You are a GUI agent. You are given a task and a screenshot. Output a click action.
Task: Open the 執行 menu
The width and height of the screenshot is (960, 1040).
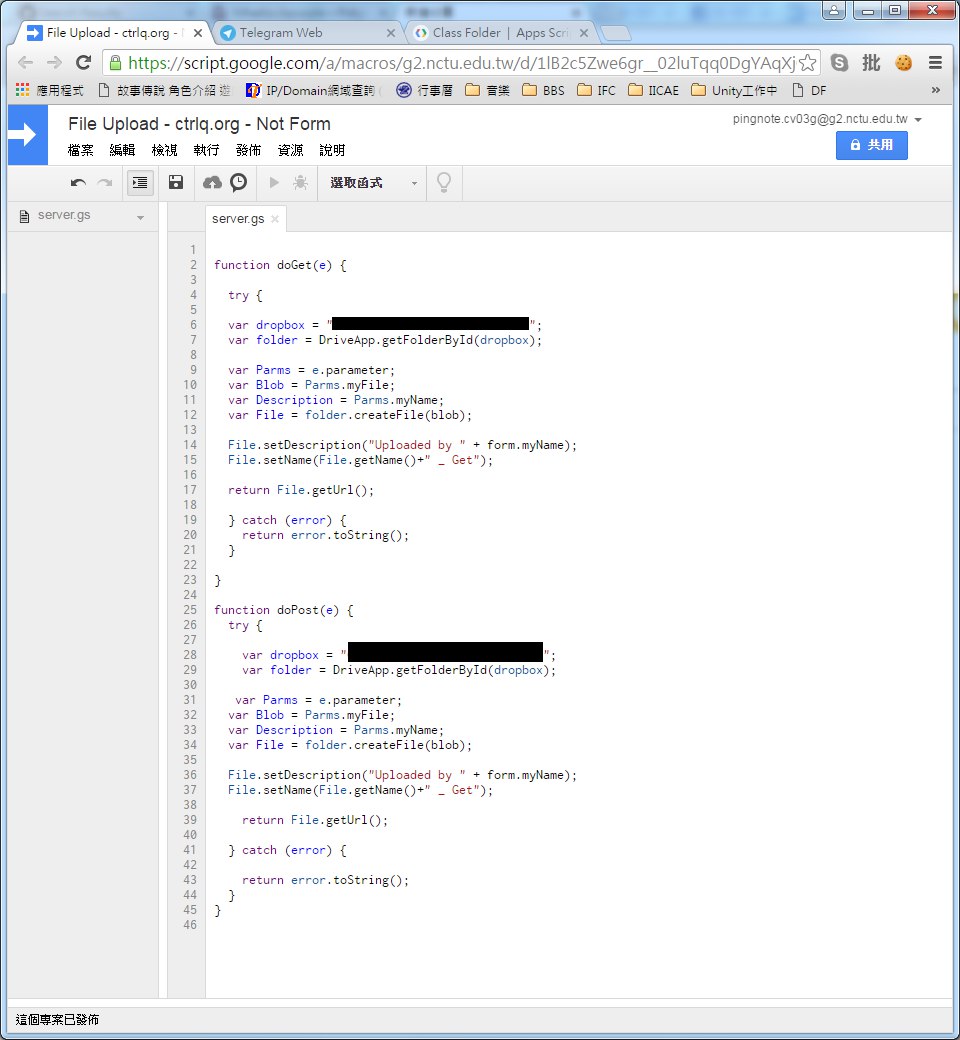pyautogui.click(x=206, y=151)
